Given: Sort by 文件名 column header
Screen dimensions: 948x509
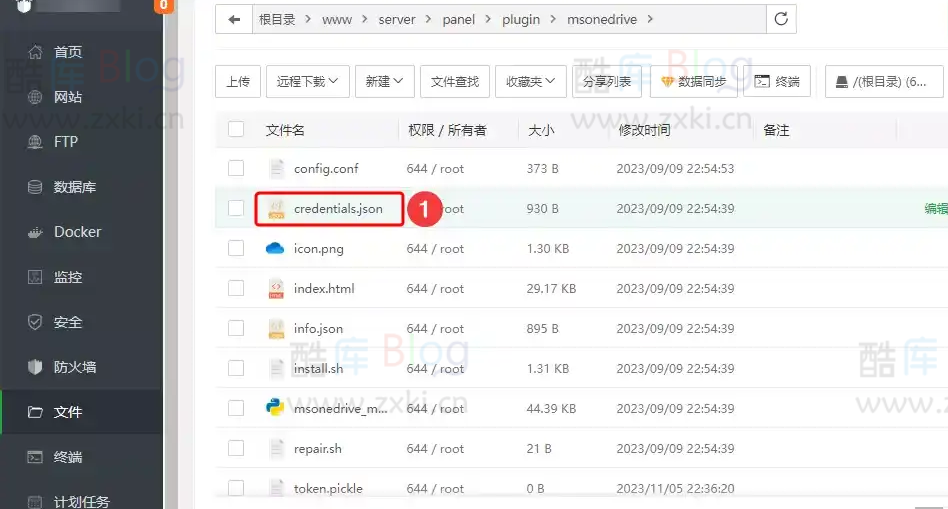Looking at the screenshot, I should [285, 130].
